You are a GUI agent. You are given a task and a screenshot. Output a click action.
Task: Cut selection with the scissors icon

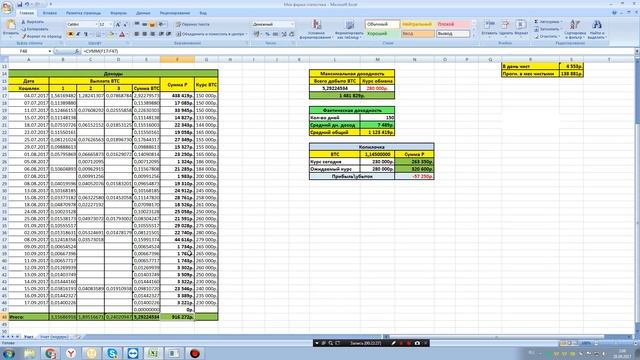coord(23,22)
